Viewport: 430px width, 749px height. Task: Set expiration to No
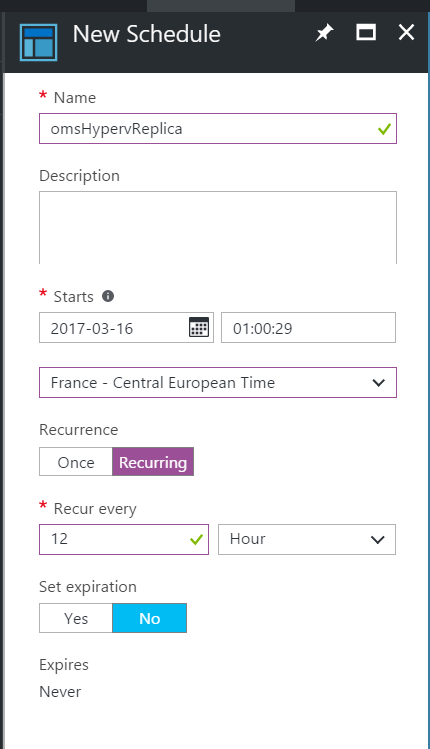pyautogui.click(x=150, y=618)
